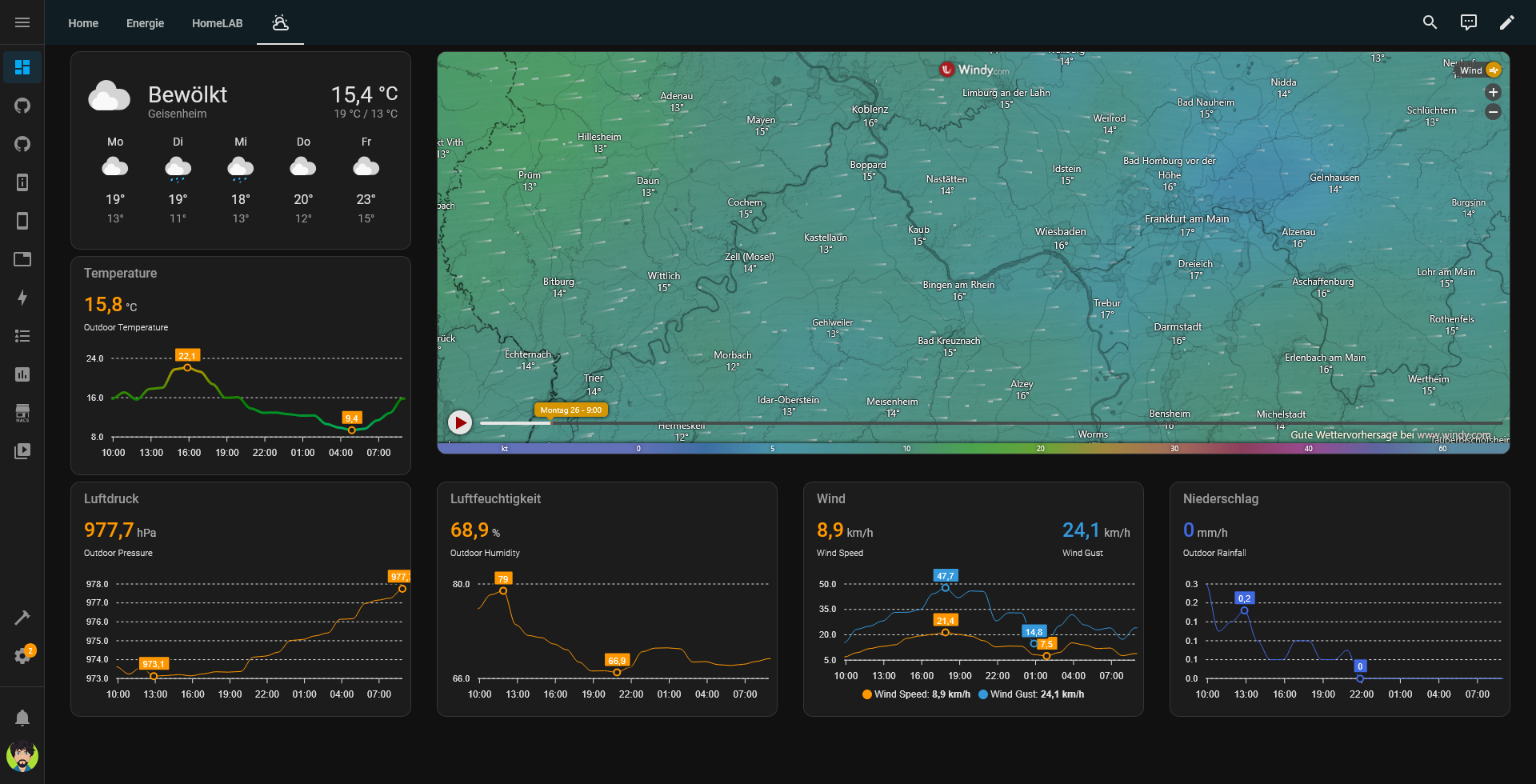Screen dimensions: 1536x784
Task: Zoom in the Windy map with plus button
Action: tap(1493, 92)
